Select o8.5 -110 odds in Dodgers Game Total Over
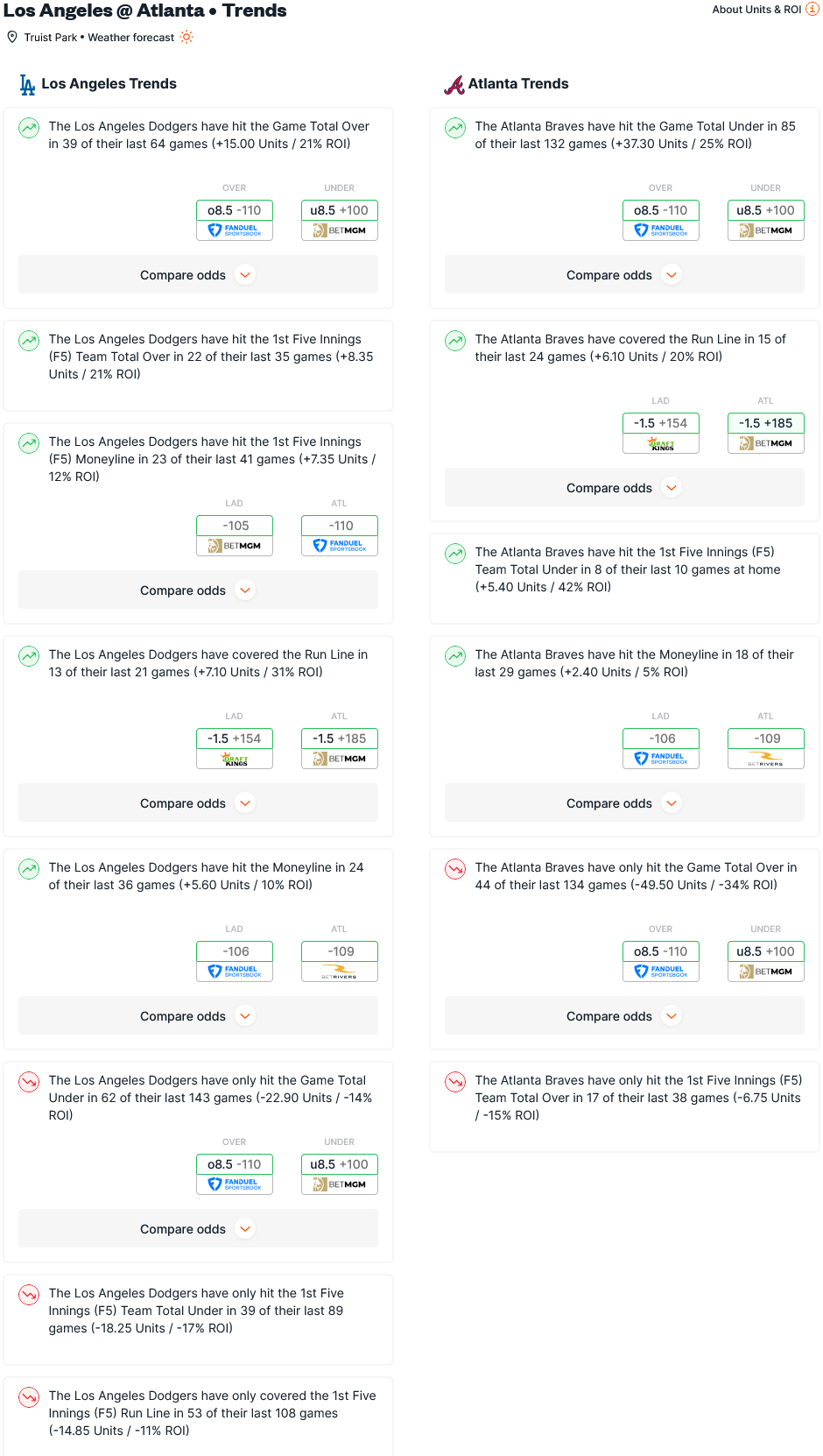823x1456 pixels. (x=235, y=210)
